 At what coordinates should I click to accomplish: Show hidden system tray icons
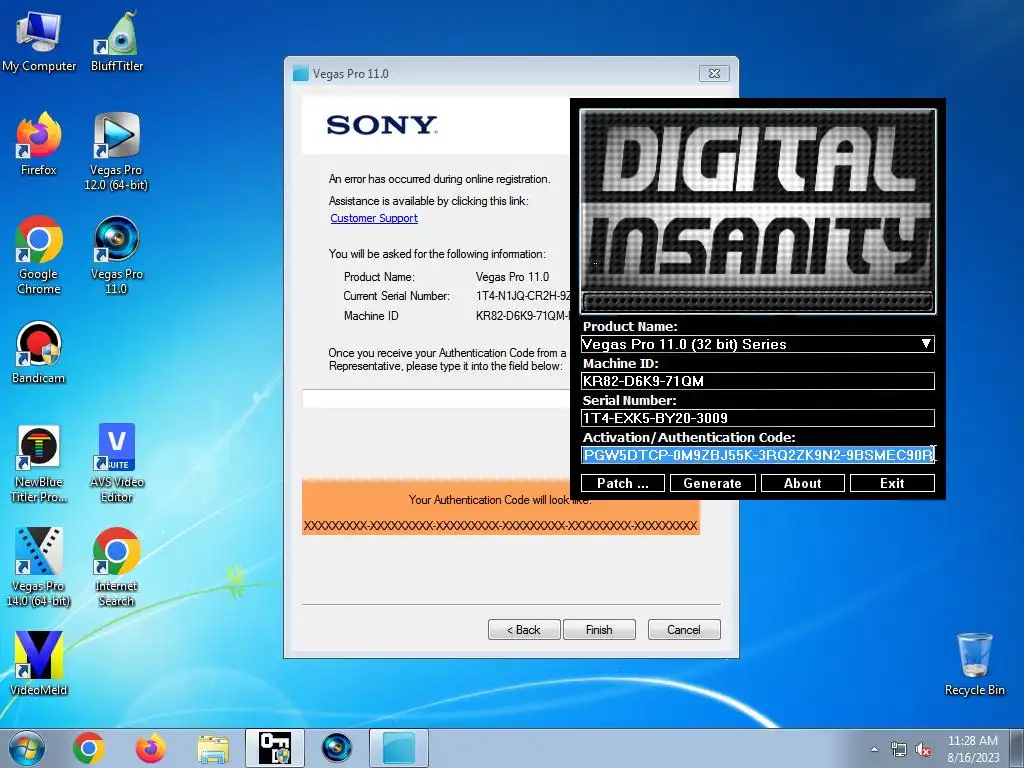[874, 750]
